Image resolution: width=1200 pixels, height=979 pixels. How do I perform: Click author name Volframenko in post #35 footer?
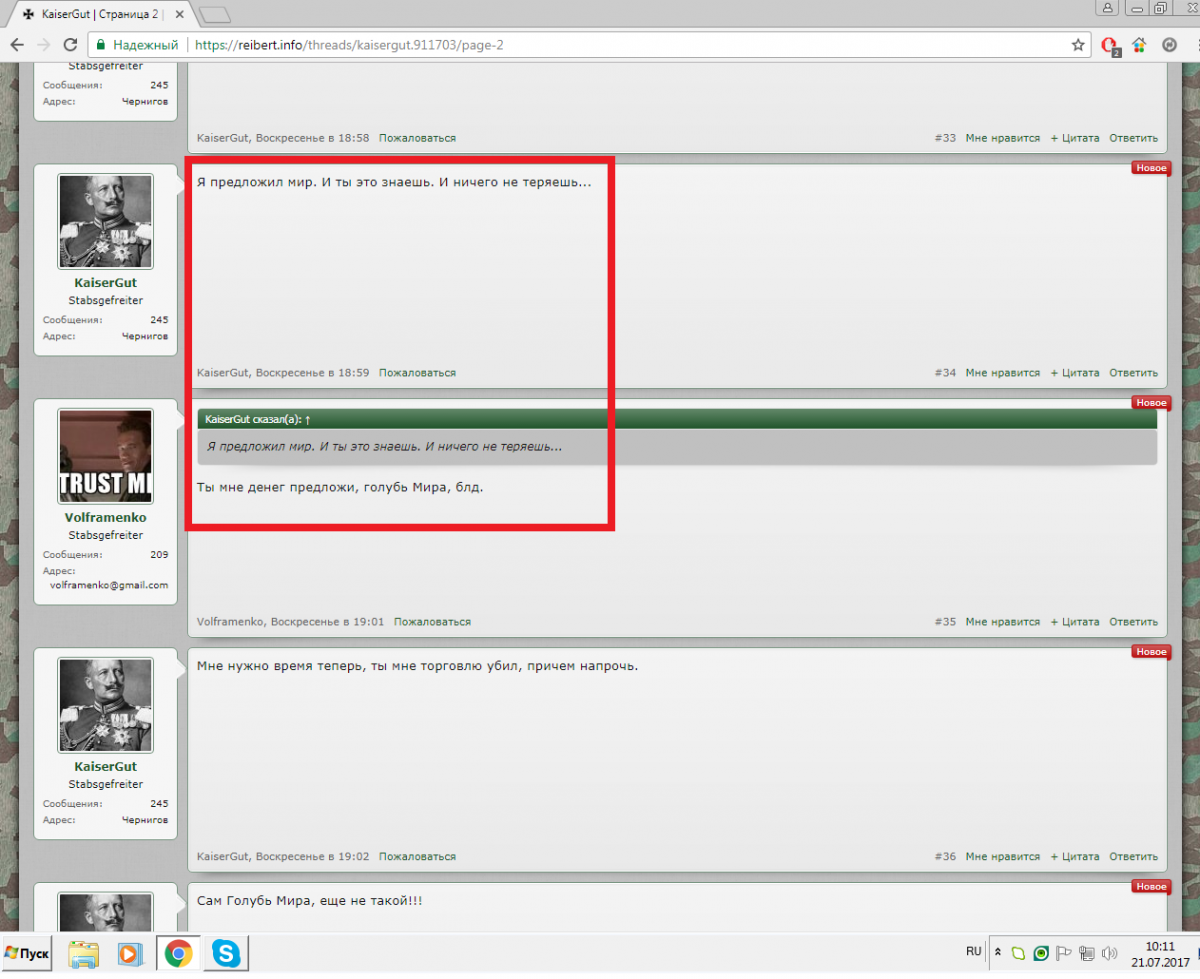(231, 622)
